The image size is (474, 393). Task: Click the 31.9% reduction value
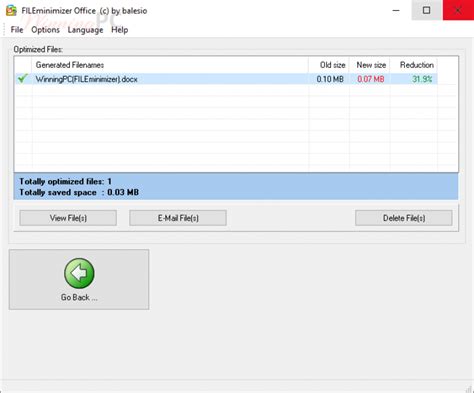422,79
